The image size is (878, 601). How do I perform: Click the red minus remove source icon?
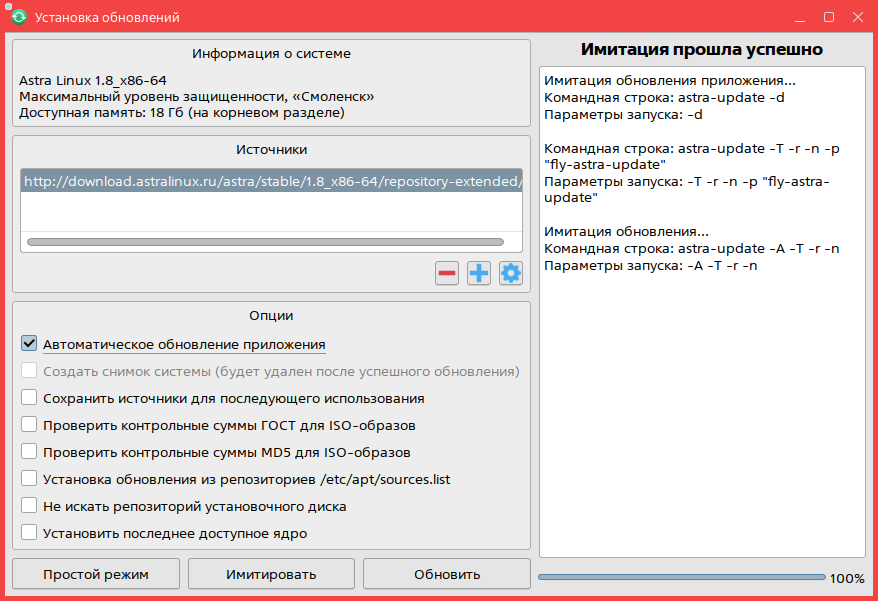tap(447, 273)
